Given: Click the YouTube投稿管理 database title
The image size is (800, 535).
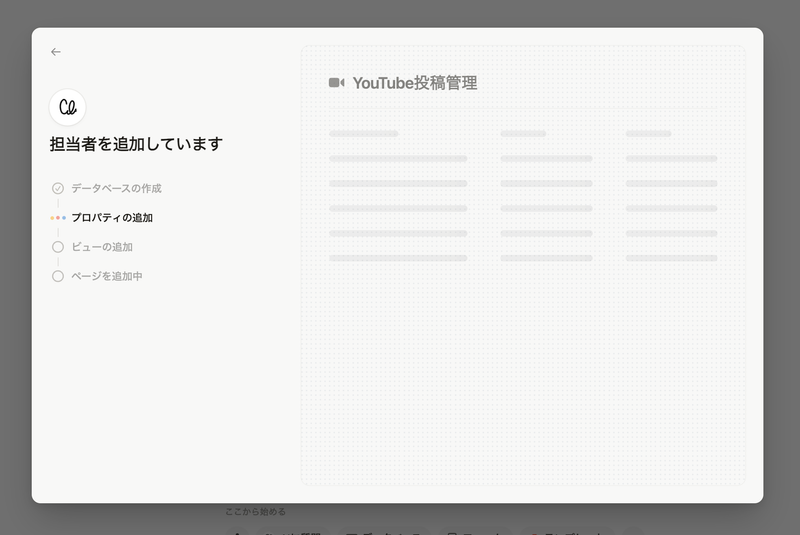Looking at the screenshot, I should tap(415, 83).
